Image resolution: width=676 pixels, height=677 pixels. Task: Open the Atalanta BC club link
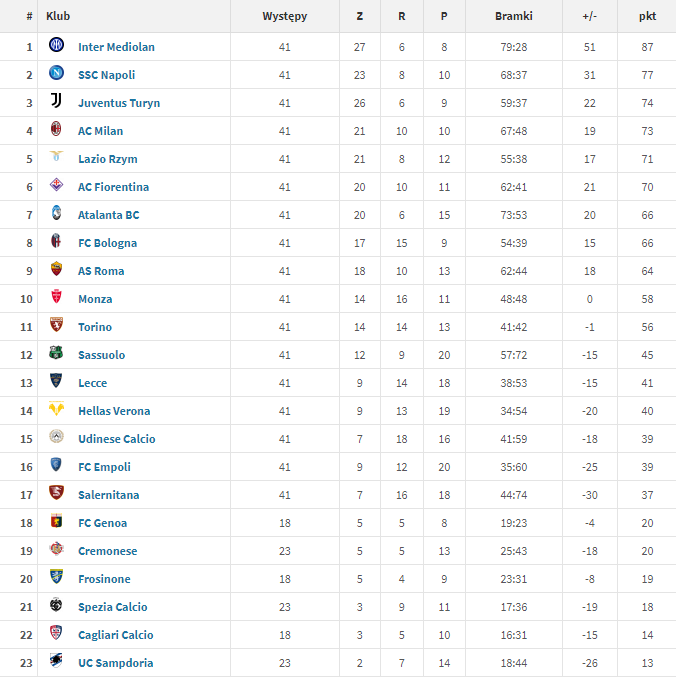pyautogui.click(x=109, y=215)
